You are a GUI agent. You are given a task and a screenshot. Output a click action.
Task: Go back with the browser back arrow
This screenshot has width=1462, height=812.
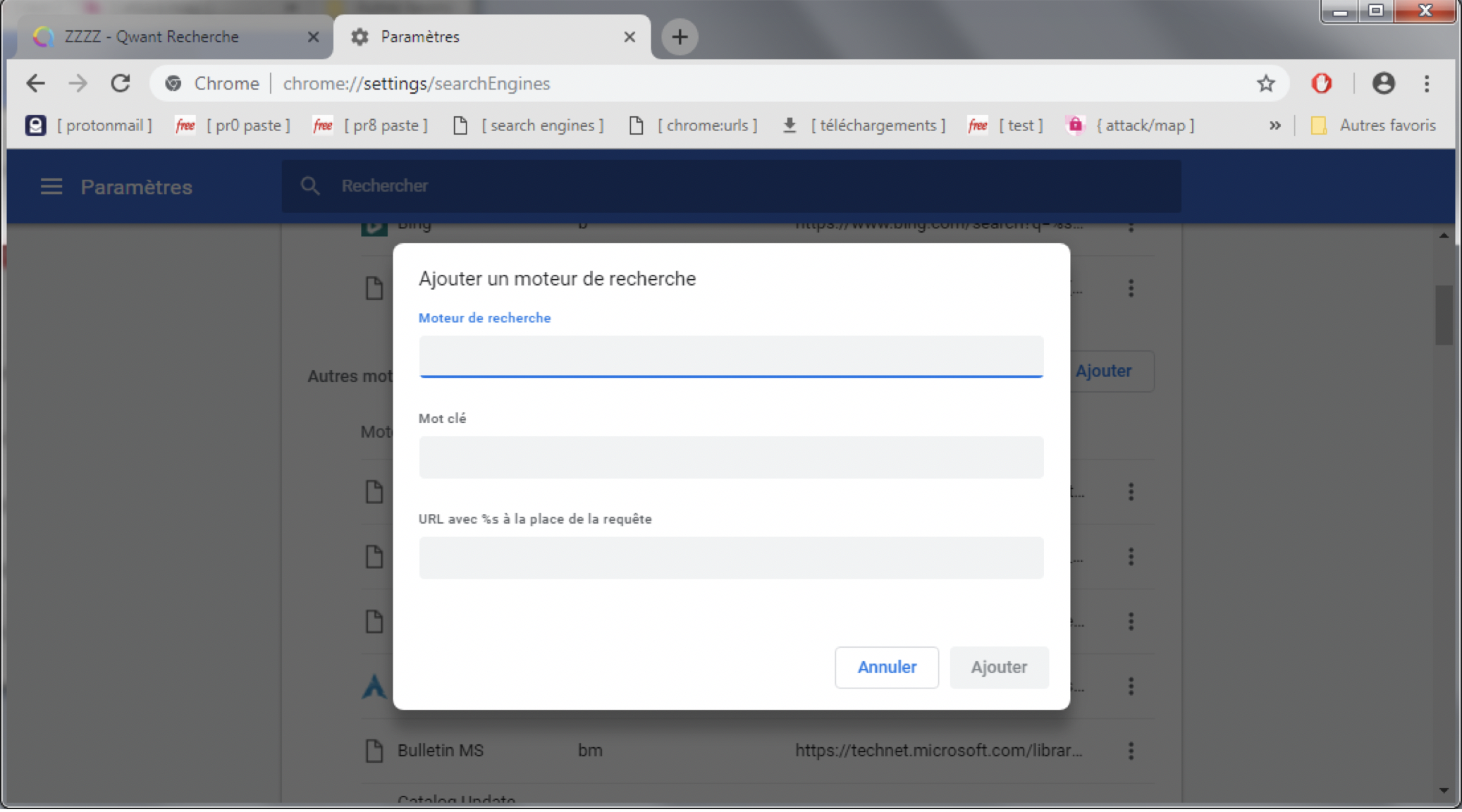[x=35, y=84]
